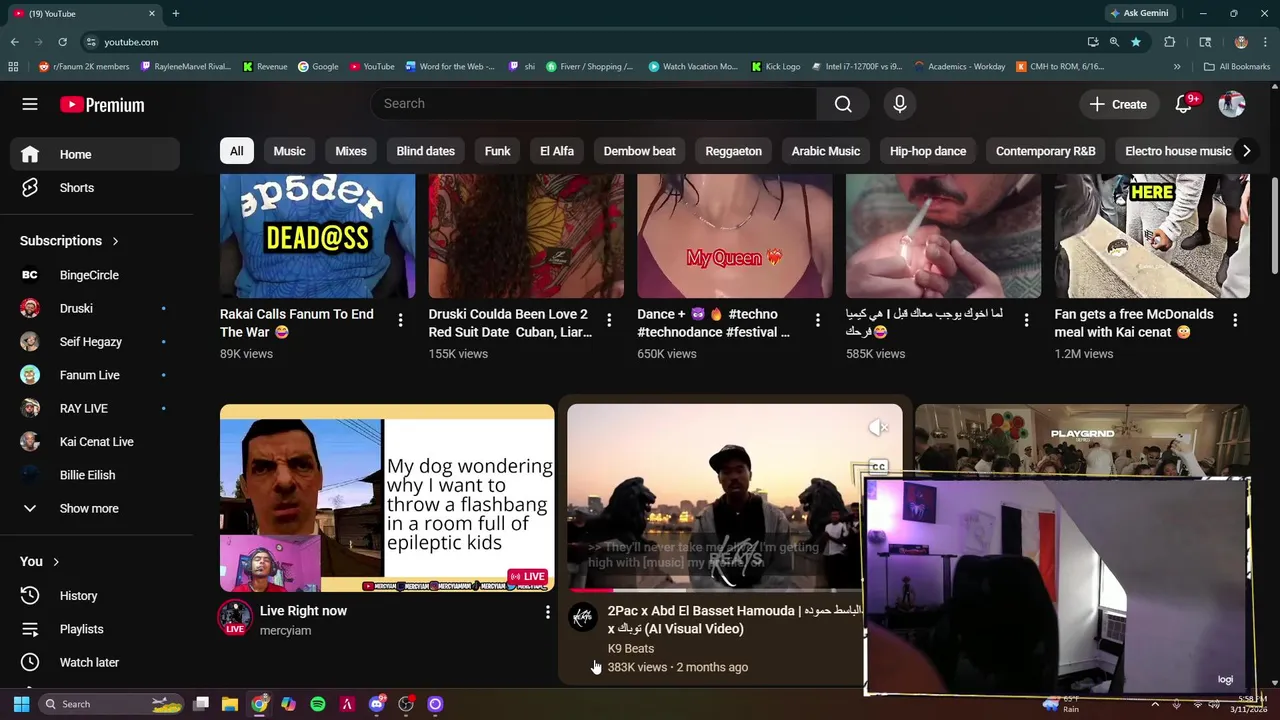
Task: Click the zoom magnifier in address bar
Action: coord(1114,42)
